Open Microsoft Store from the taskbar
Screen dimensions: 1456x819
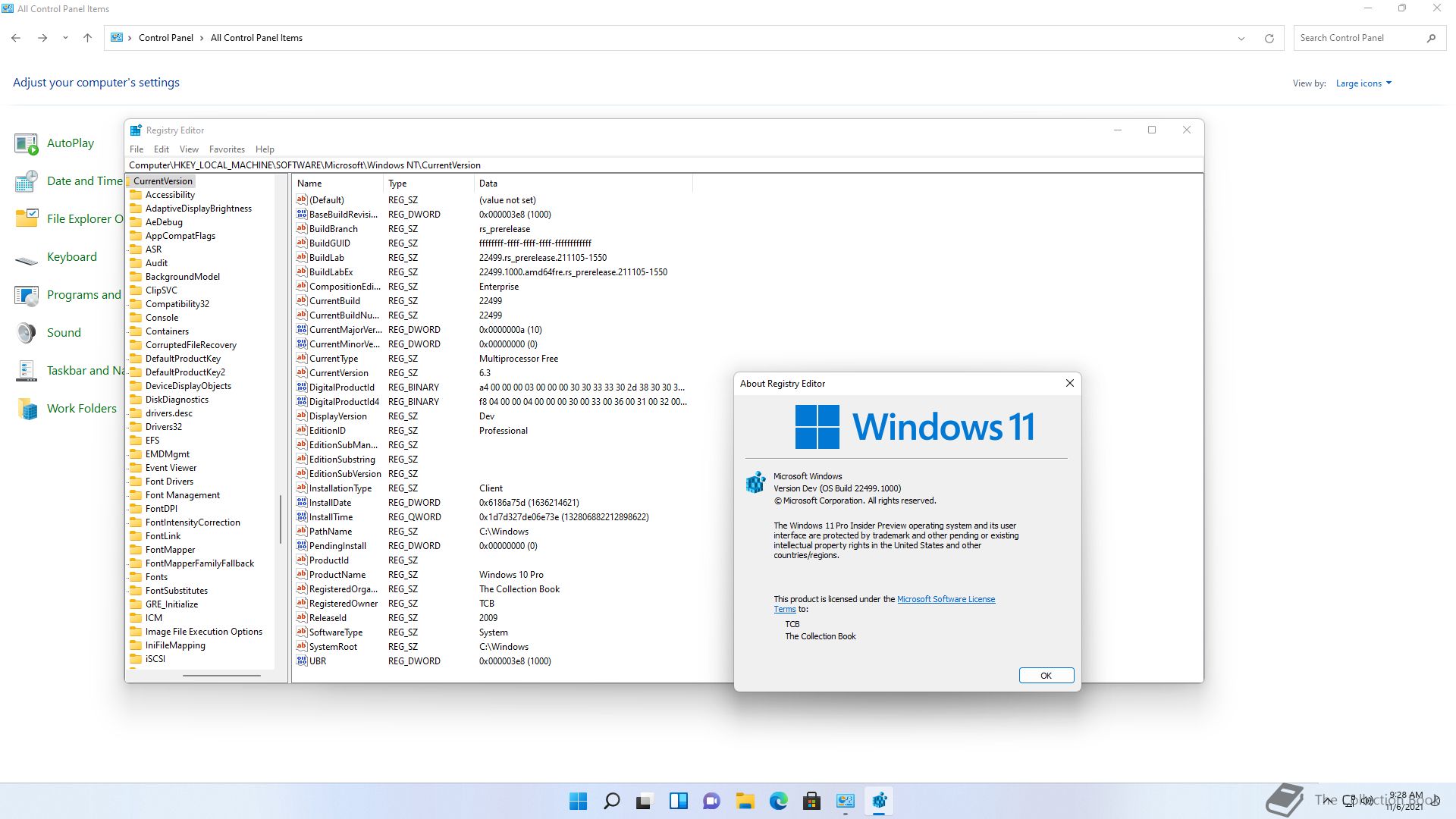(x=811, y=801)
